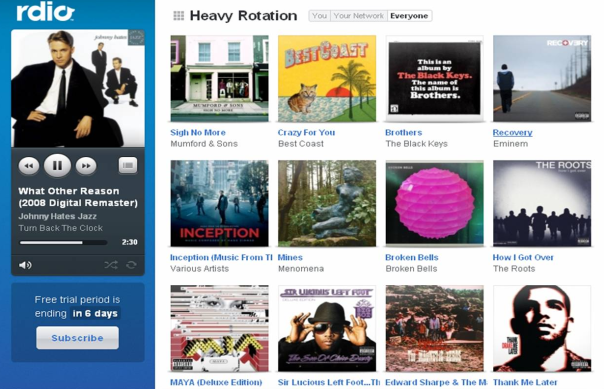This screenshot has height=389, width=604.
Task: Open the Crazy For You link
Action: 306,132
